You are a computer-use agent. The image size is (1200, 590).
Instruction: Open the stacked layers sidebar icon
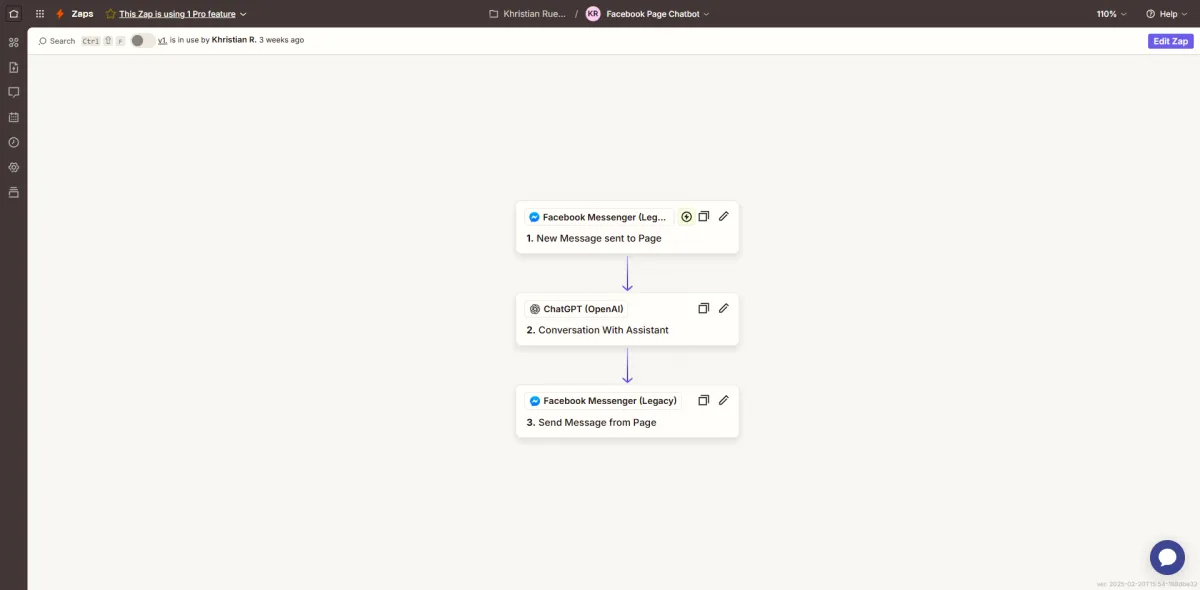[13, 192]
